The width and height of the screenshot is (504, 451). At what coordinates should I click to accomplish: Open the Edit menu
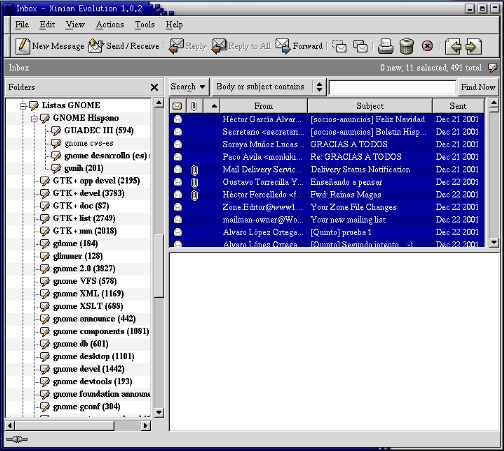tap(47, 25)
